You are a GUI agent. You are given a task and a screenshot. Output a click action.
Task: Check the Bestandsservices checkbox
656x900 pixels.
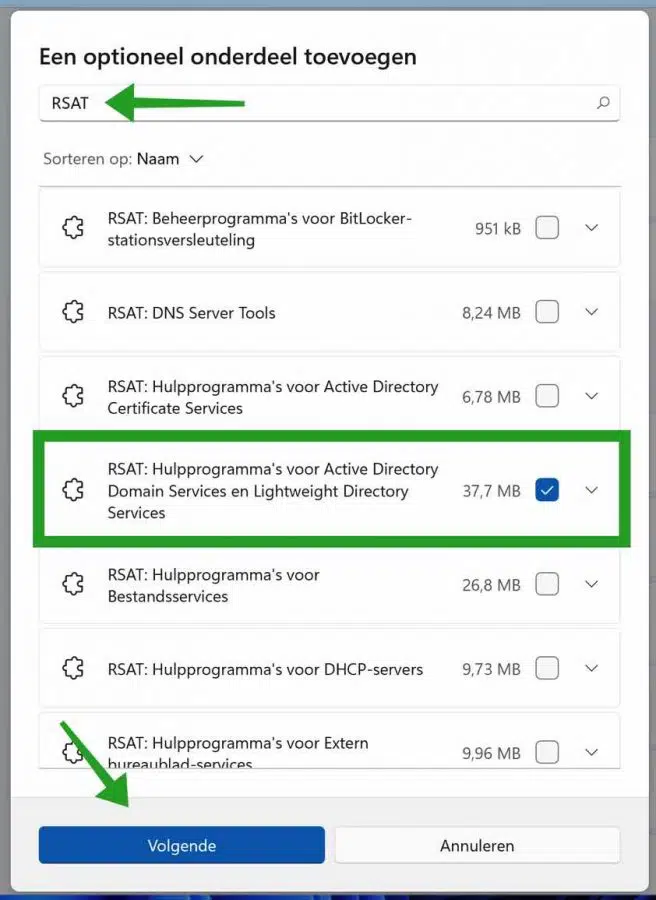[547, 584]
